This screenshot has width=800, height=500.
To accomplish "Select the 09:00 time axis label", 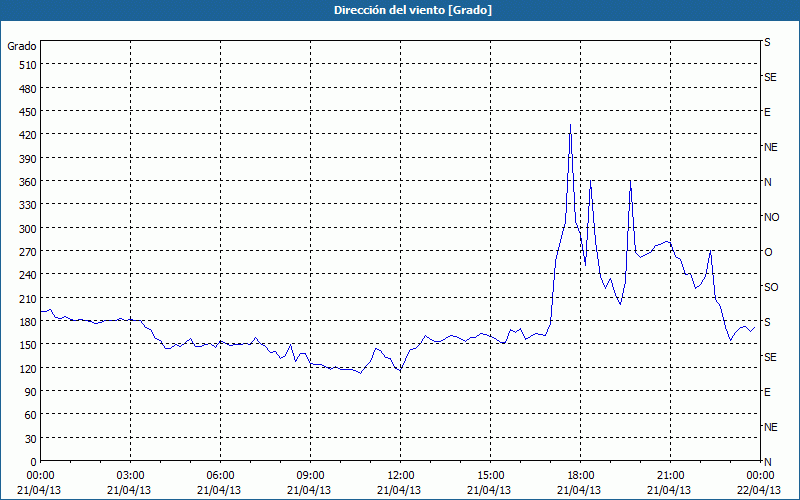I will (x=310, y=476).
